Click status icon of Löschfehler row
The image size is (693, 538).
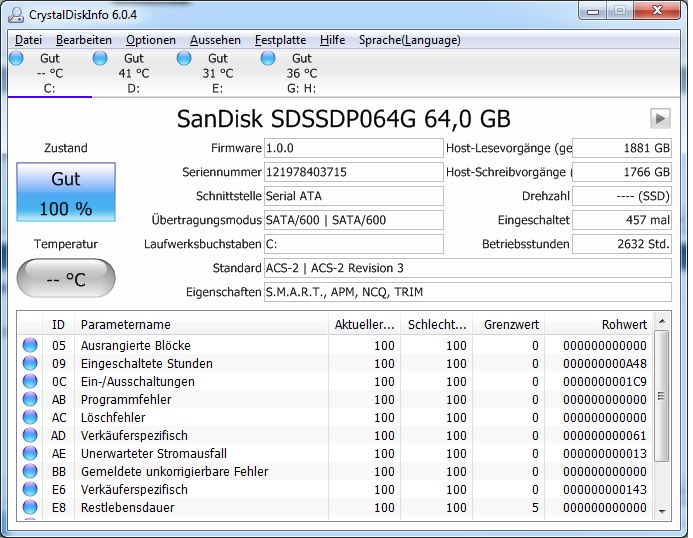30,417
